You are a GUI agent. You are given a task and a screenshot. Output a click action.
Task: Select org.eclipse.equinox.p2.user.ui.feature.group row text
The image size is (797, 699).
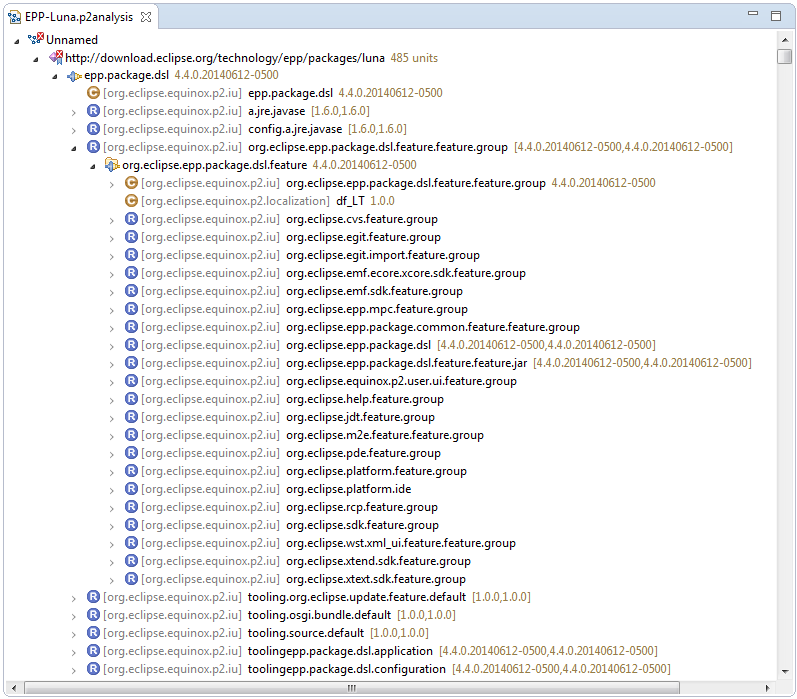click(401, 381)
